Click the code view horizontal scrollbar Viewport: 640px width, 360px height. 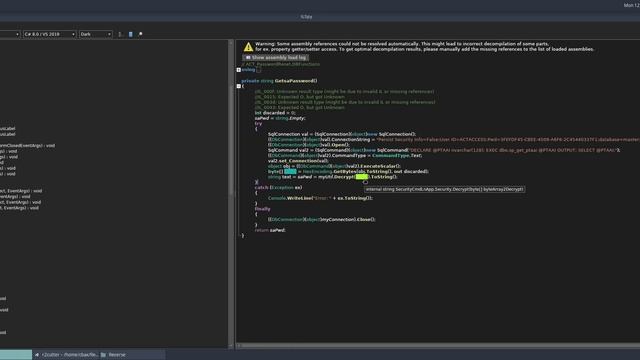pos(438,345)
